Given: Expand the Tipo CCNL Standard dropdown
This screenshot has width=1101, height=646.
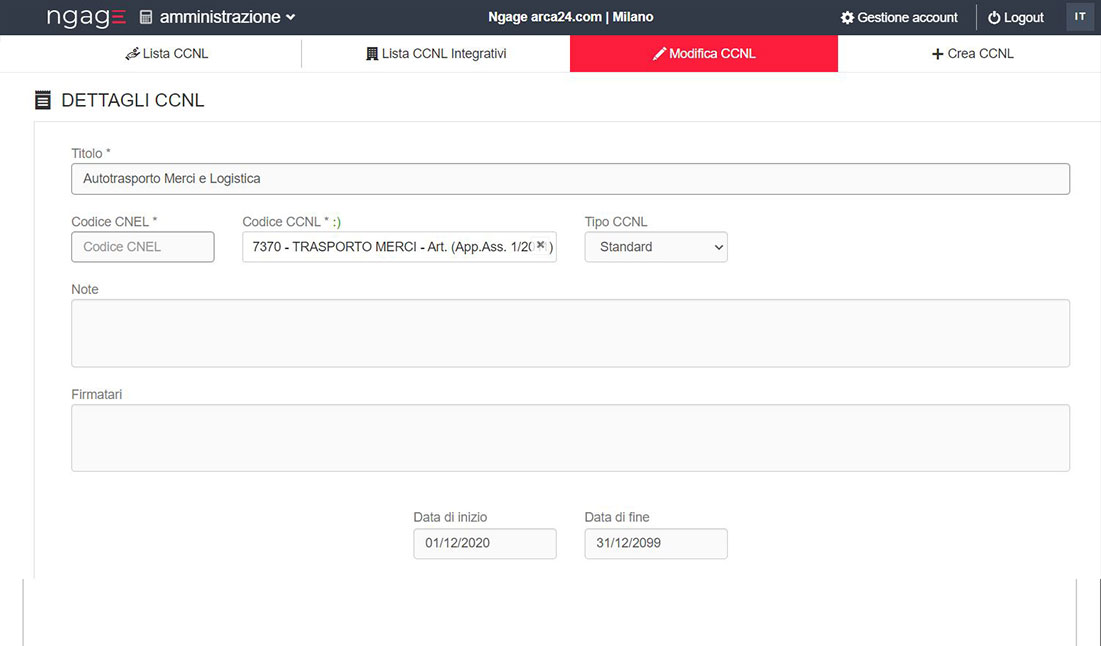Looking at the screenshot, I should (x=656, y=247).
